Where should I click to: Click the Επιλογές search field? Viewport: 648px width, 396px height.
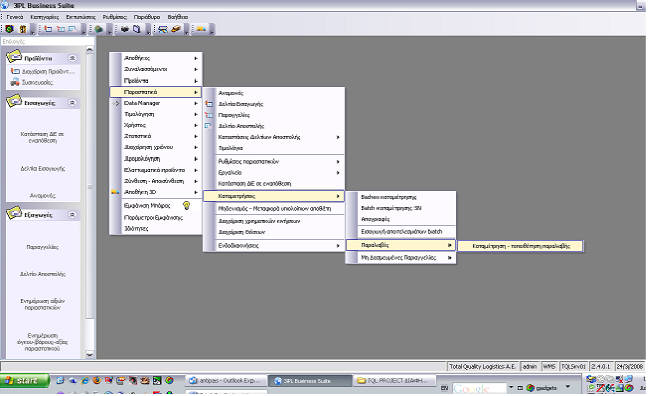pyautogui.click(x=48, y=41)
